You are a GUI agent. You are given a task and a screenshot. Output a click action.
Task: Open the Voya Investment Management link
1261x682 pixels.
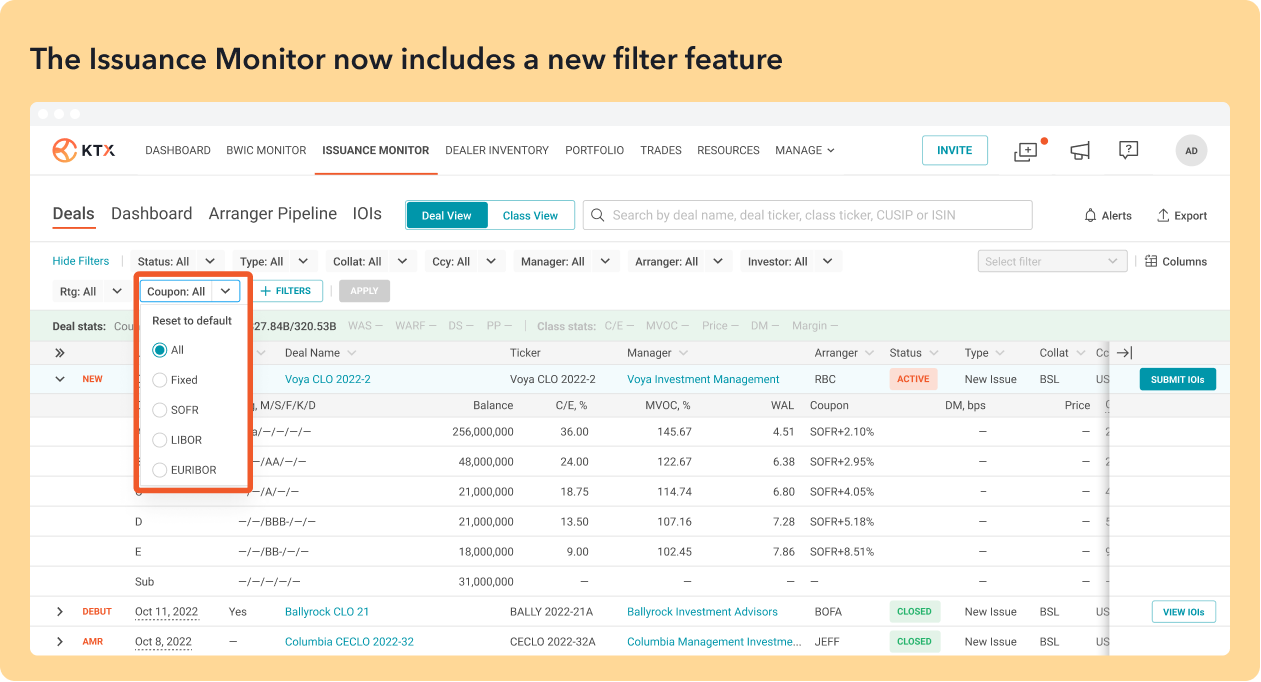click(x=703, y=380)
